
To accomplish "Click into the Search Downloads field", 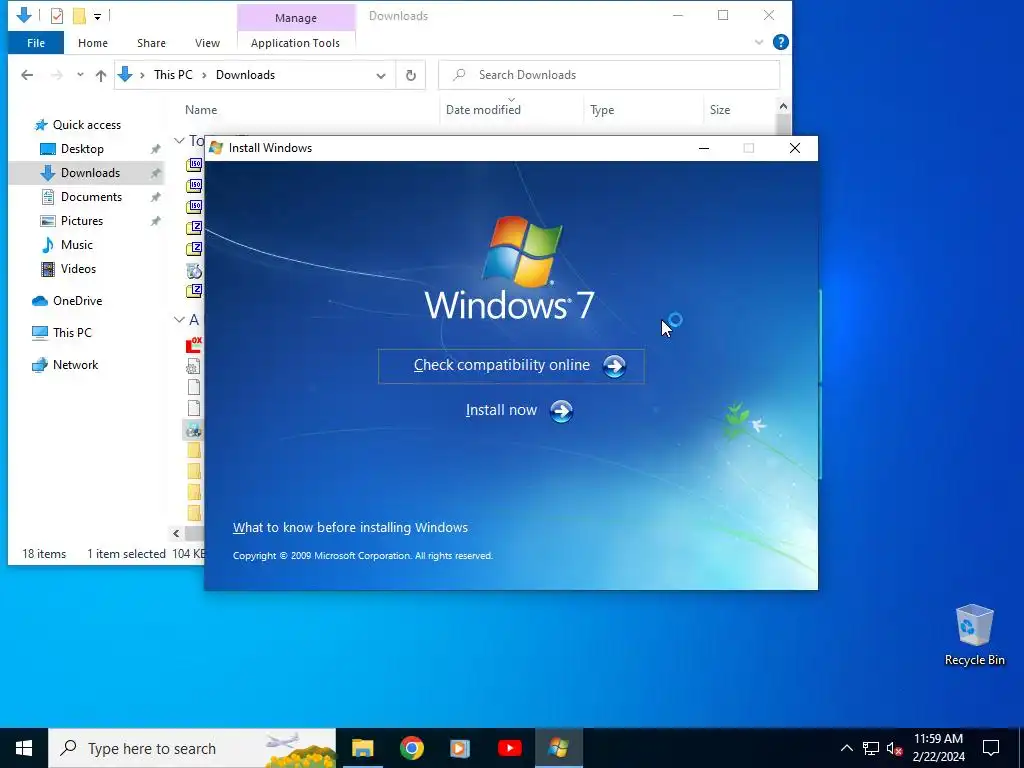I will click(x=609, y=74).
